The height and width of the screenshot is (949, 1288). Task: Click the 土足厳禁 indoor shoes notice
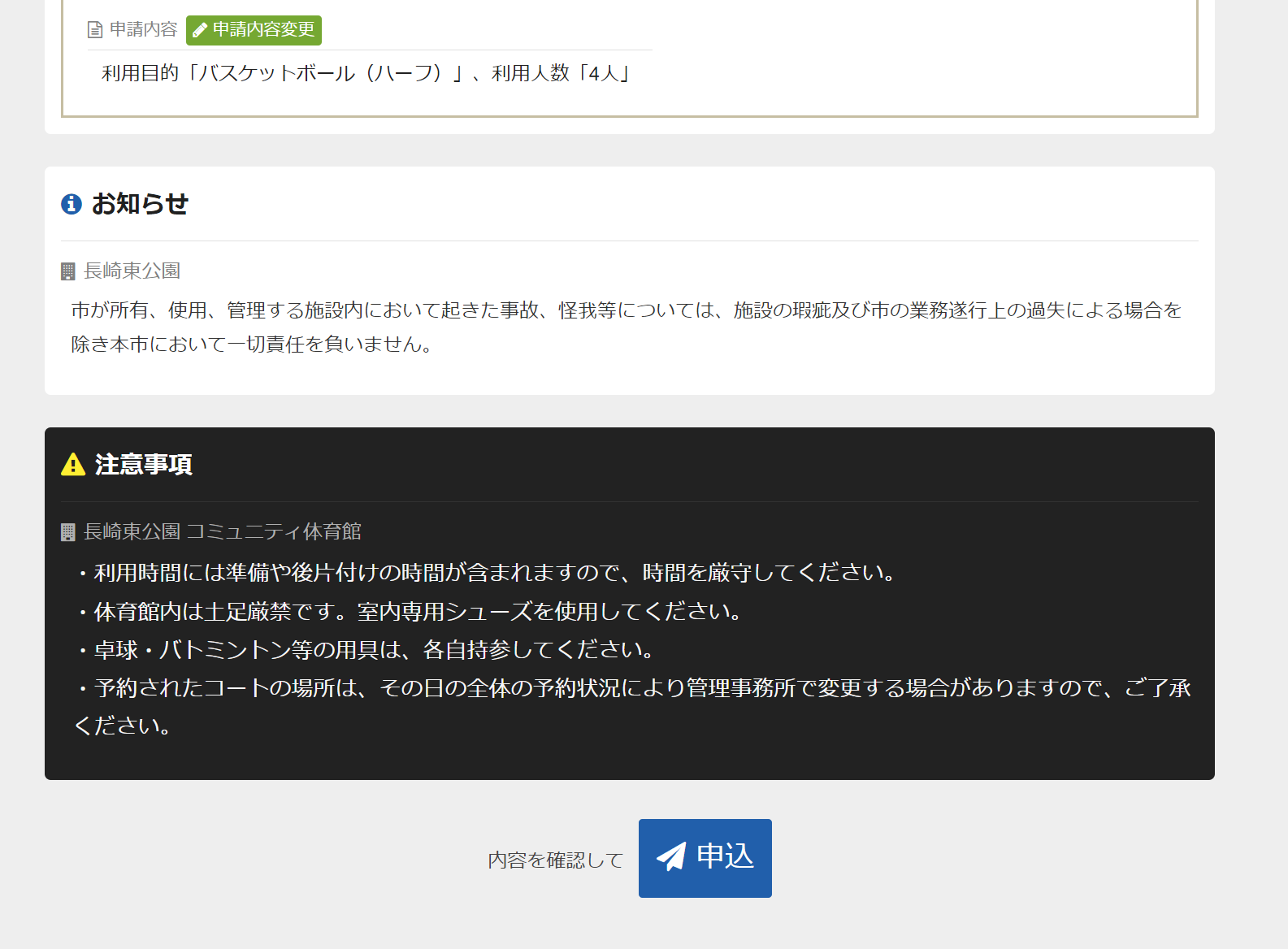tap(418, 612)
